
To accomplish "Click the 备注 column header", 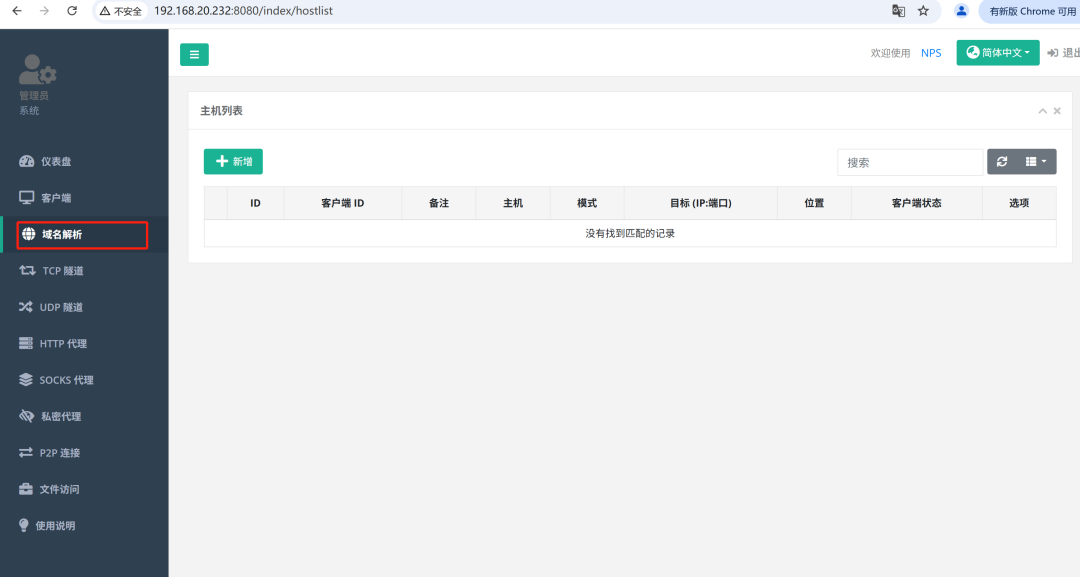I will 439,203.
